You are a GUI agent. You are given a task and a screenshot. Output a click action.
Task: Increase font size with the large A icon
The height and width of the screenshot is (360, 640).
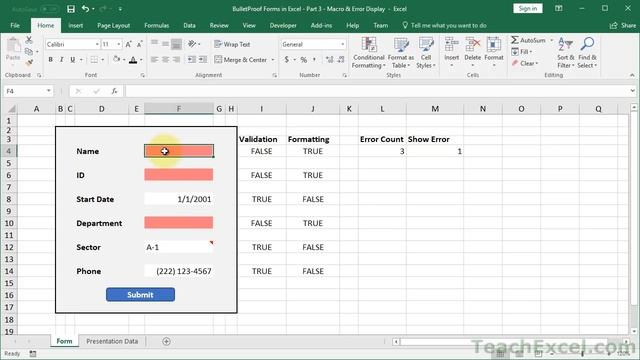coord(128,44)
